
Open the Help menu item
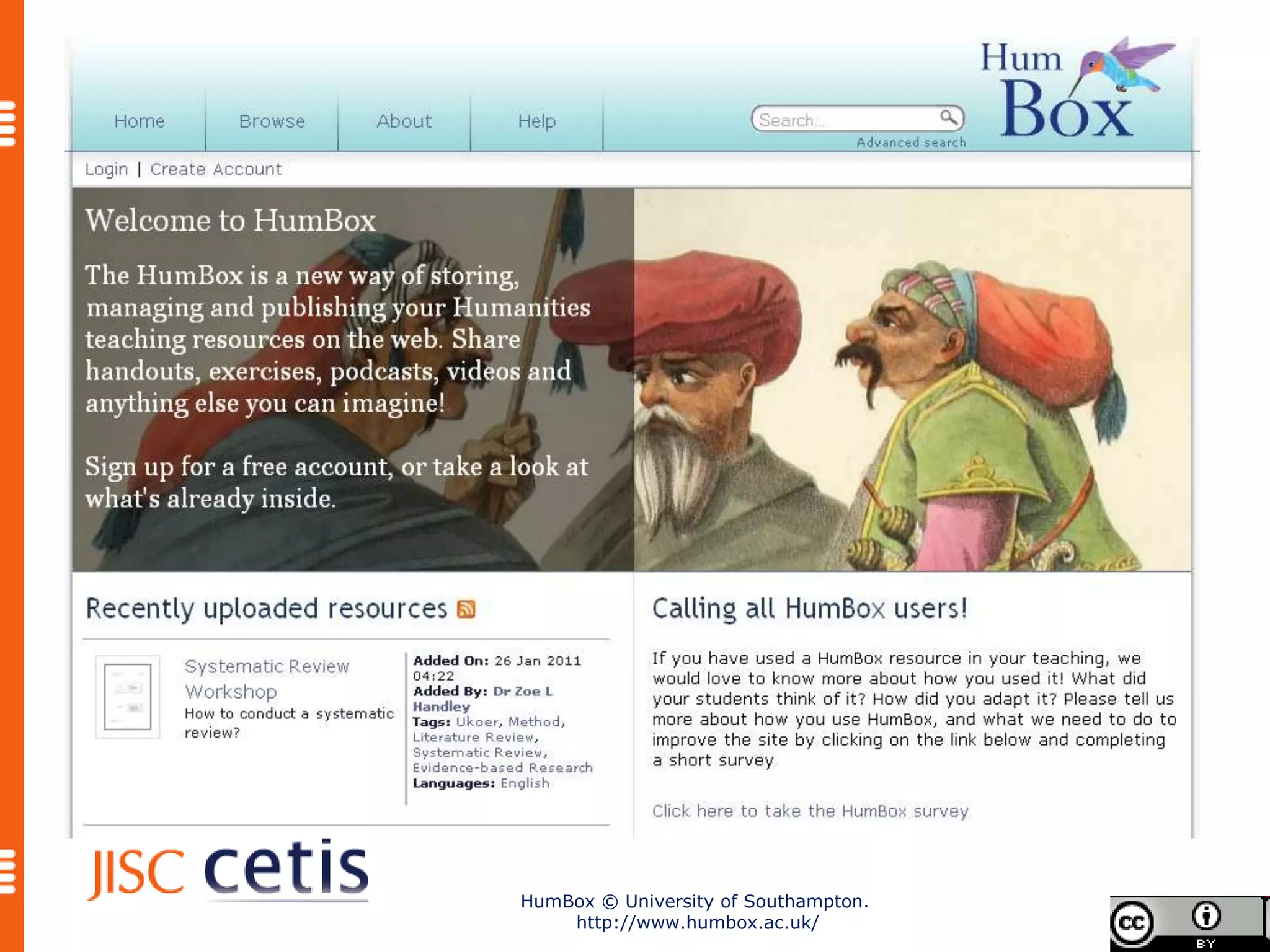click(537, 121)
